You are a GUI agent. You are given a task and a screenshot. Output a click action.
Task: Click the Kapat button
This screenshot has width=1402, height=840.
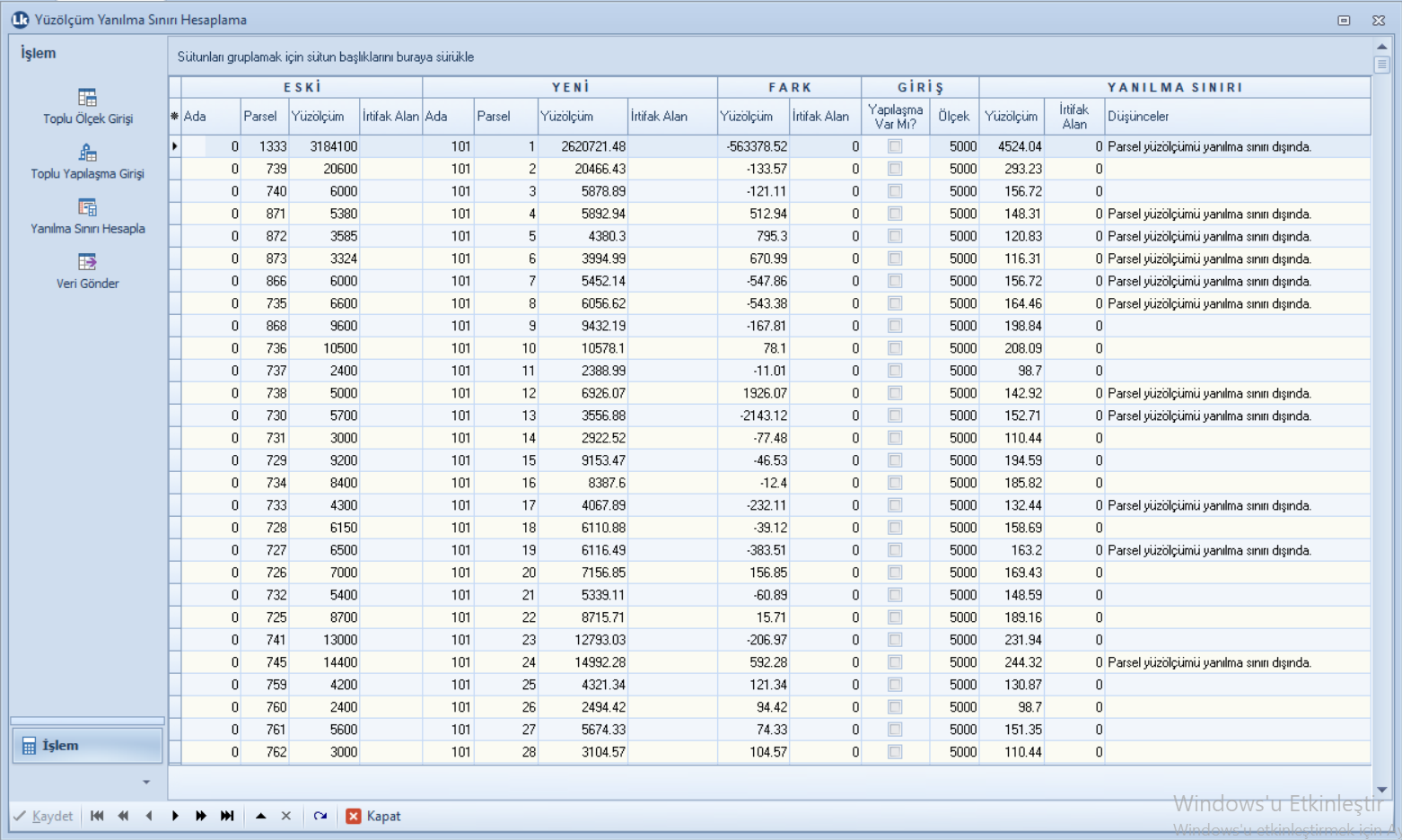pos(373,816)
